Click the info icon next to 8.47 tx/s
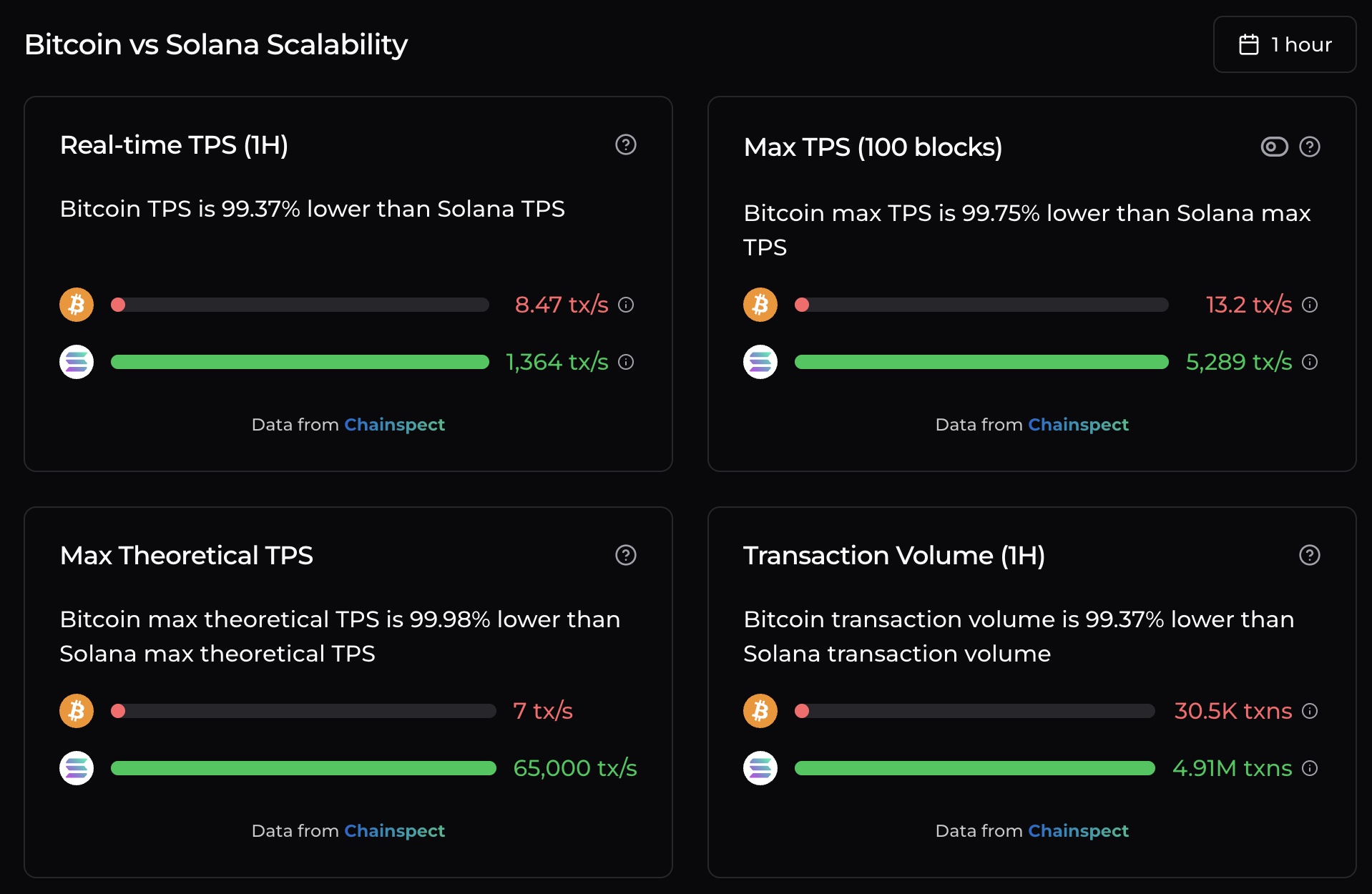 [x=625, y=305]
